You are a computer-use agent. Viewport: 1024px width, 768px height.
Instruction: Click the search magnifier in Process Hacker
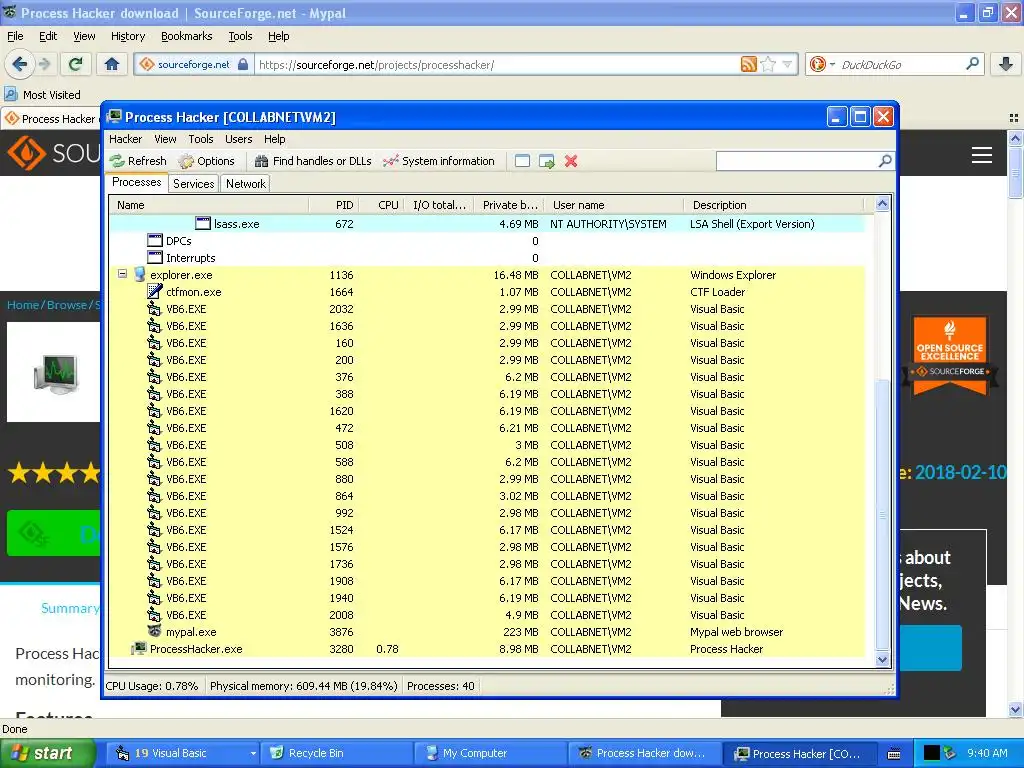(x=885, y=161)
